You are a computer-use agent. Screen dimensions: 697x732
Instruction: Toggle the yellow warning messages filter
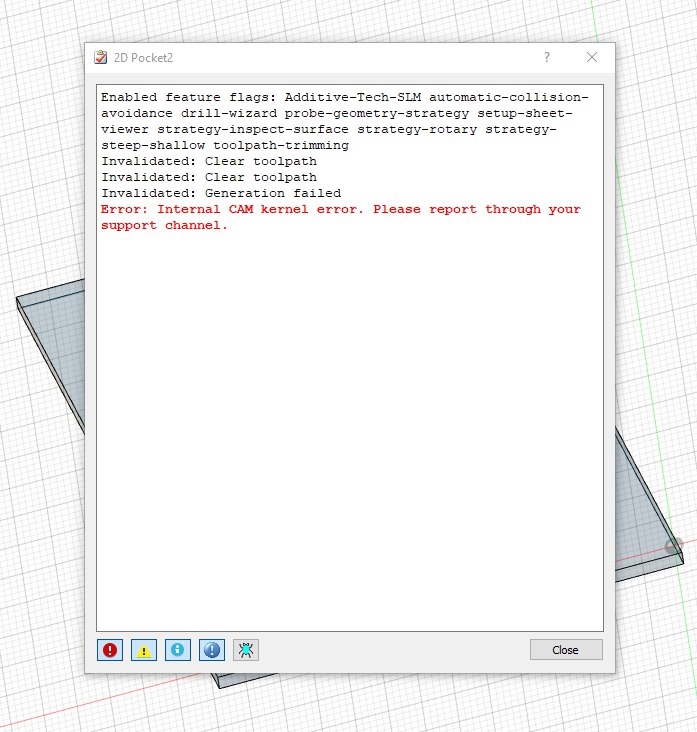144,650
